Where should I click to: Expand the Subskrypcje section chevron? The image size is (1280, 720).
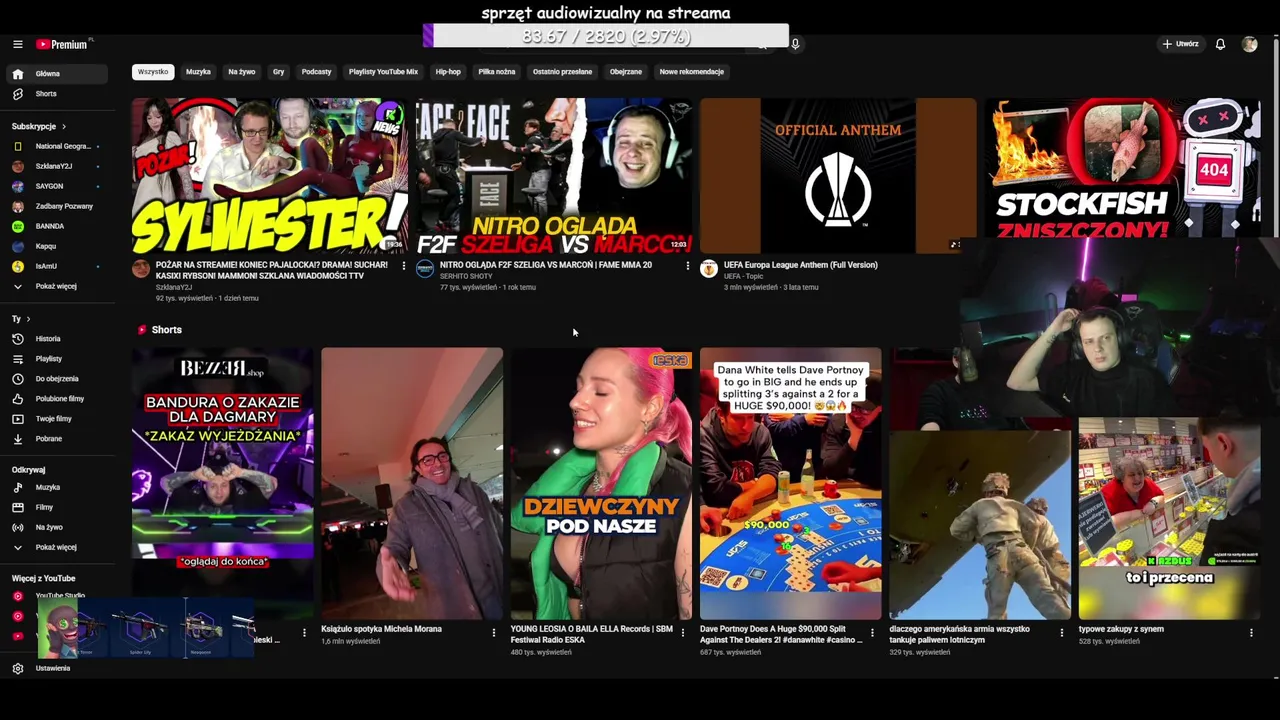[x=64, y=127]
